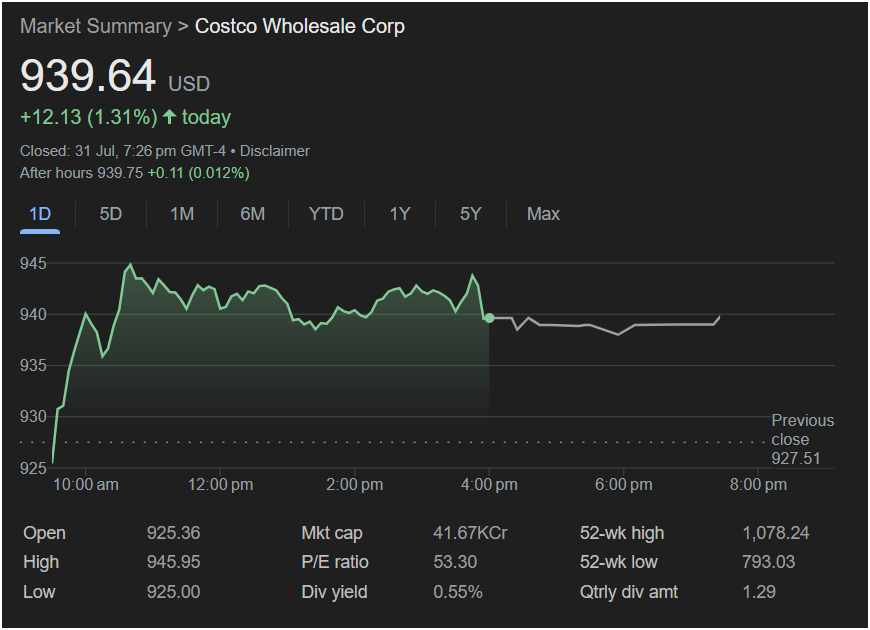Click the 4:00 pm axis label
Screen dimensions: 870x630
tap(489, 485)
